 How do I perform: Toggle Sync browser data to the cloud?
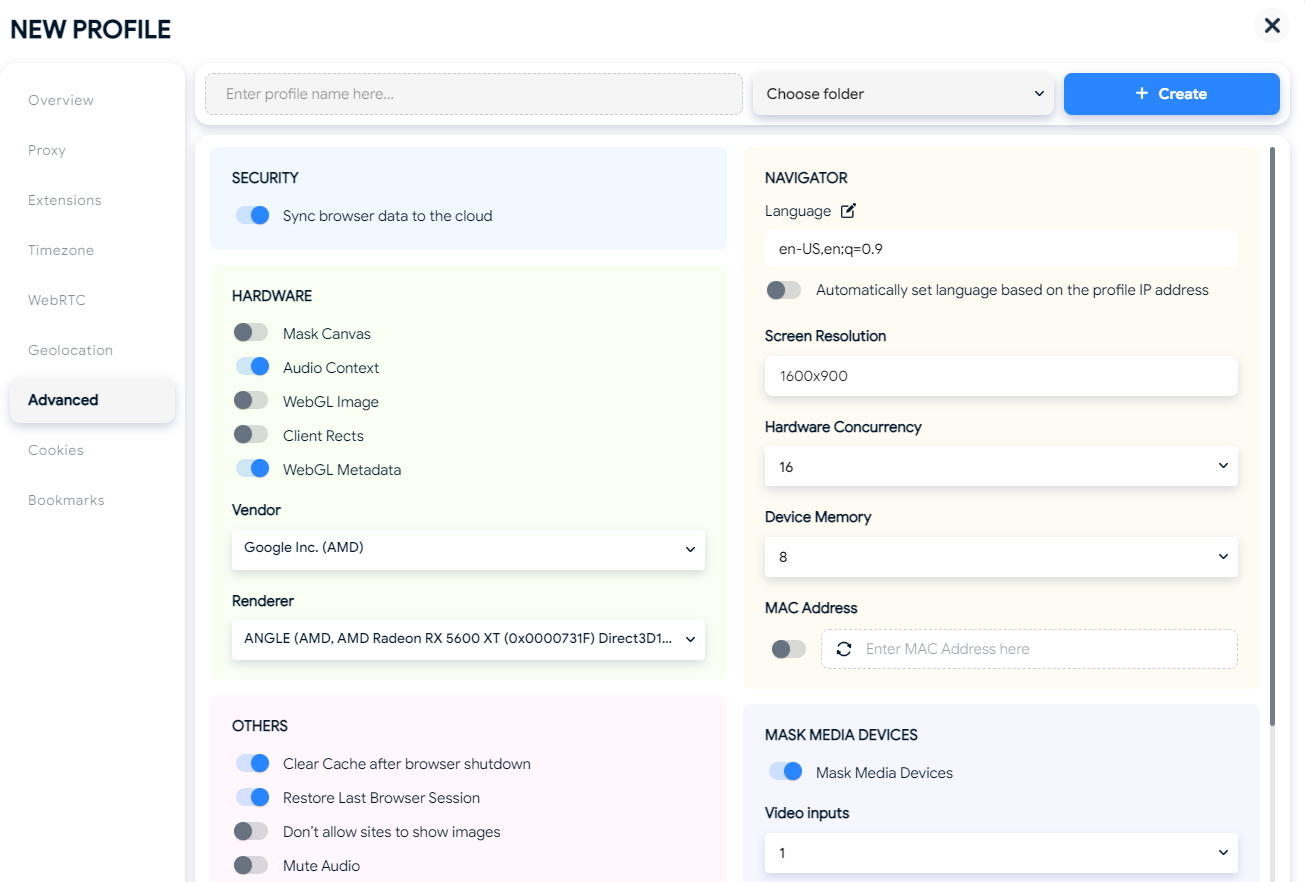pos(252,216)
